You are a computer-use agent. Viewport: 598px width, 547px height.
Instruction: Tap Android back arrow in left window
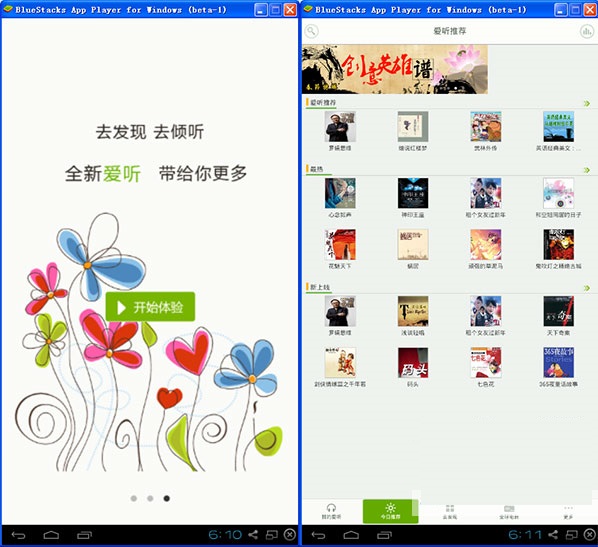click(x=18, y=535)
